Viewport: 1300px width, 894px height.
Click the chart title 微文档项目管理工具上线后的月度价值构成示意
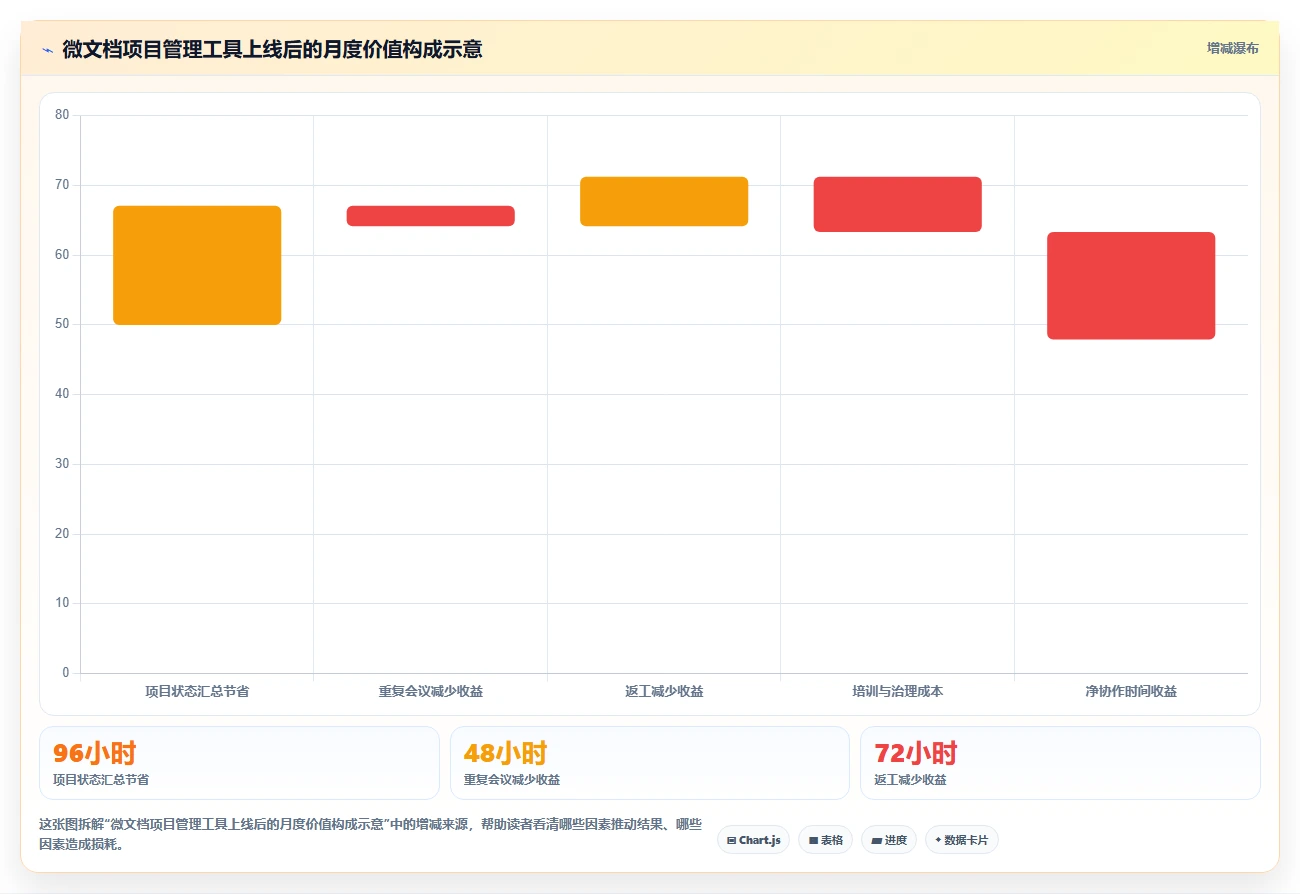point(272,49)
